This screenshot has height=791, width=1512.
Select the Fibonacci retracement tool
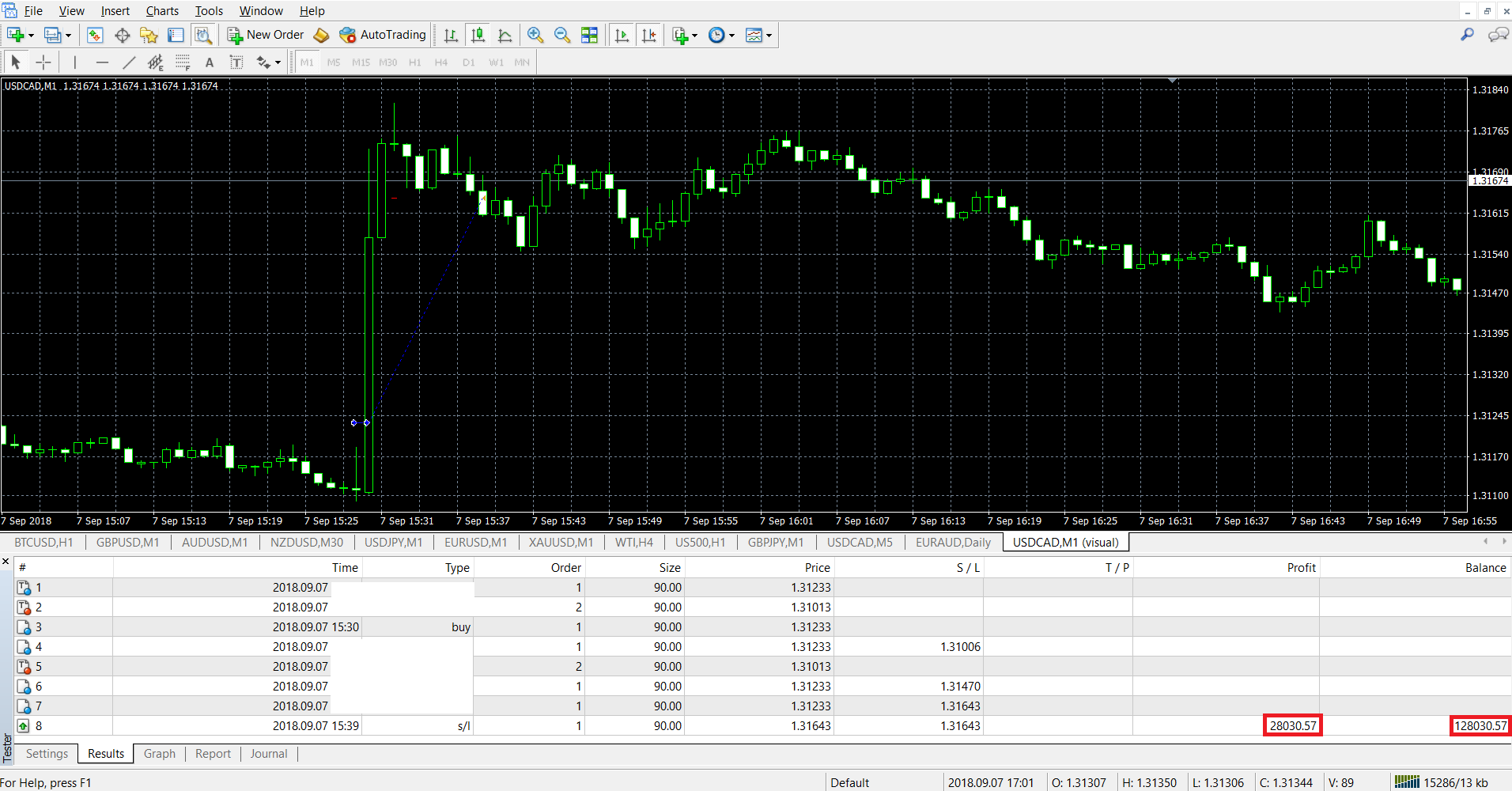coord(183,62)
